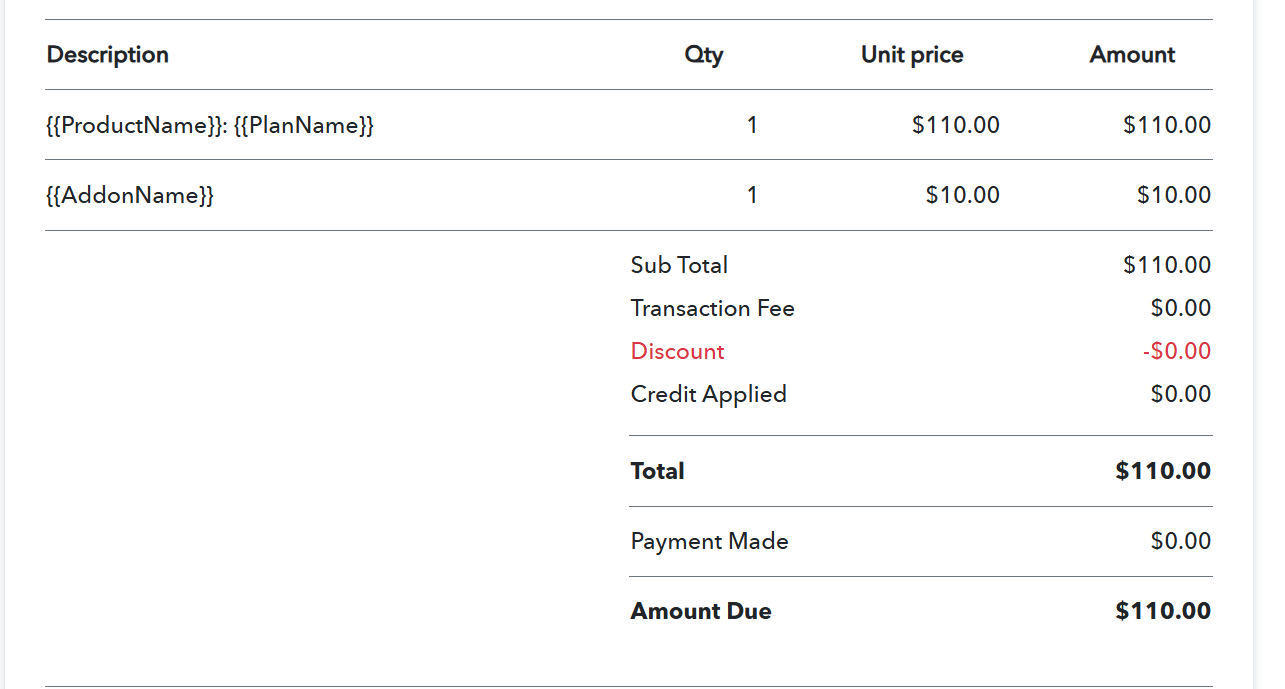Select the {{AddonName}} line item
The image size is (1285, 689).
[130, 195]
